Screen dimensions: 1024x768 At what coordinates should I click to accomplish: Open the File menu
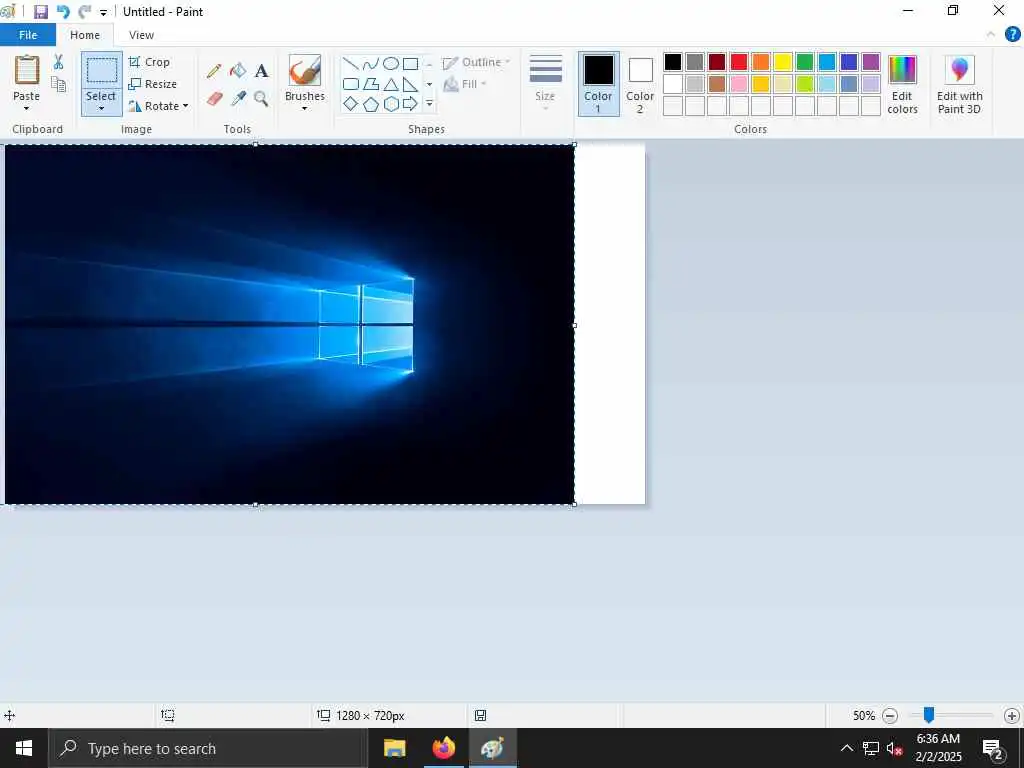(x=28, y=35)
